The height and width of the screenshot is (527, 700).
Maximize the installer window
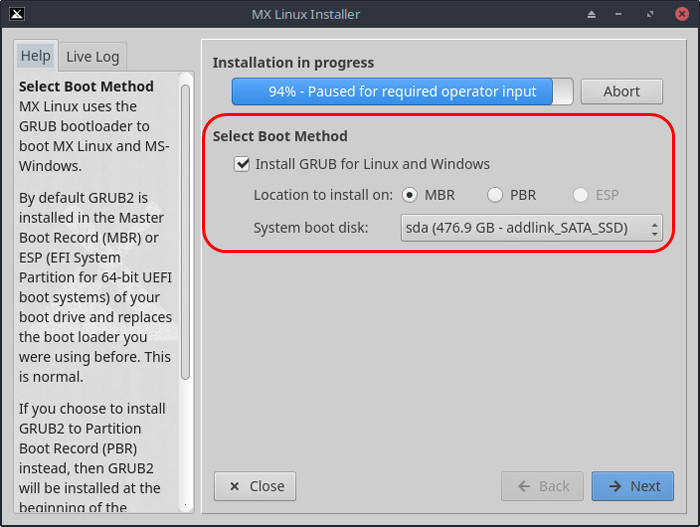tap(650, 14)
